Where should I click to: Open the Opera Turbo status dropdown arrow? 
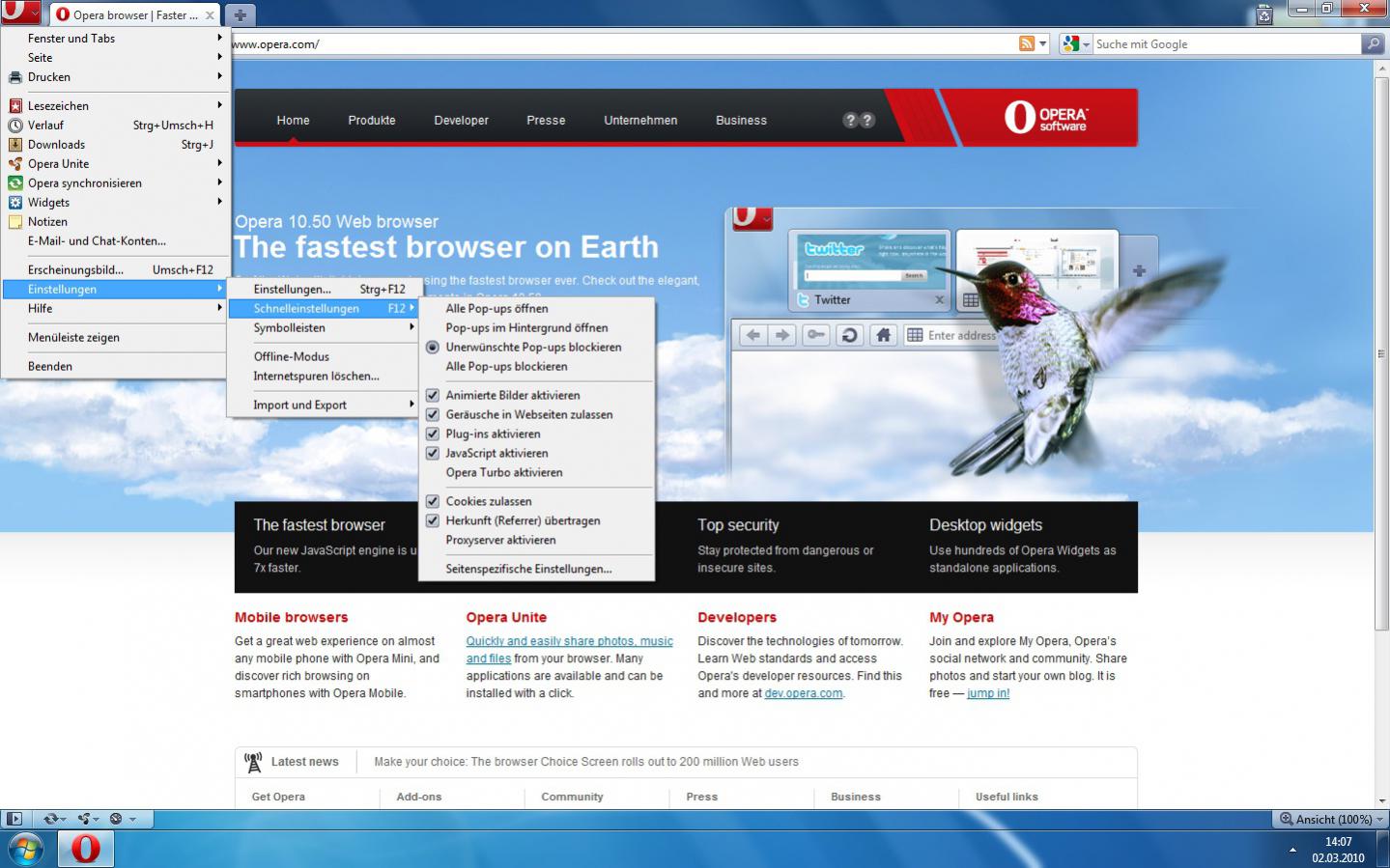point(132,820)
